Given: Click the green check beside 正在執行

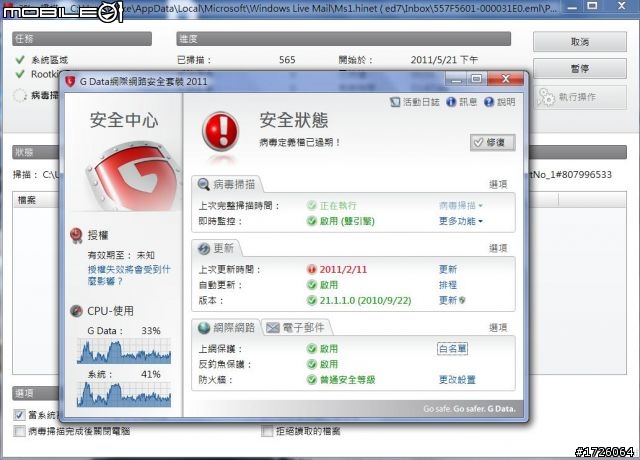Looking at the screenshot, I should (312, 205).
